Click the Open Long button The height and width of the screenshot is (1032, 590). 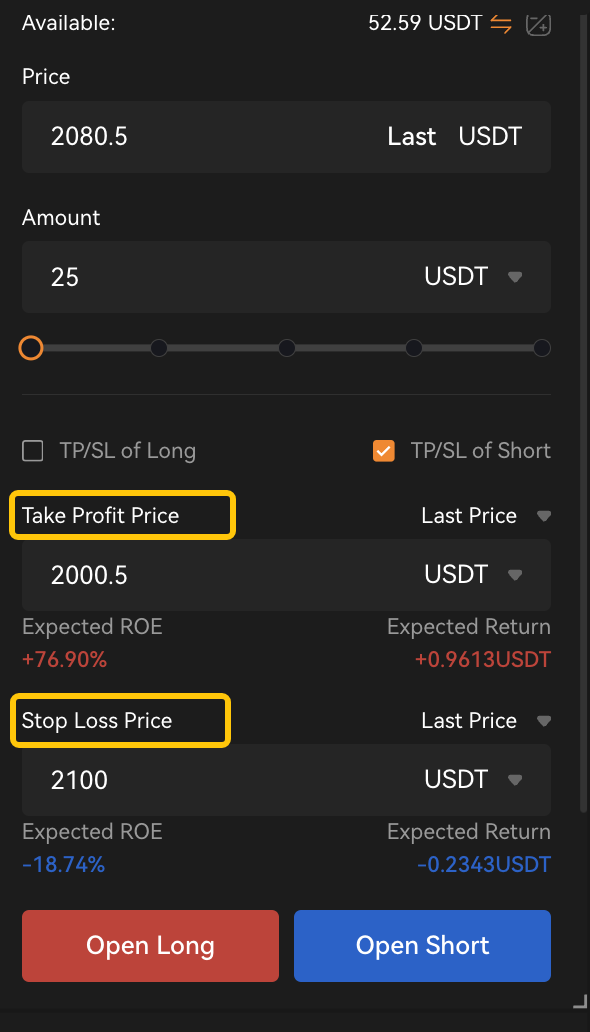pos(150,944)
